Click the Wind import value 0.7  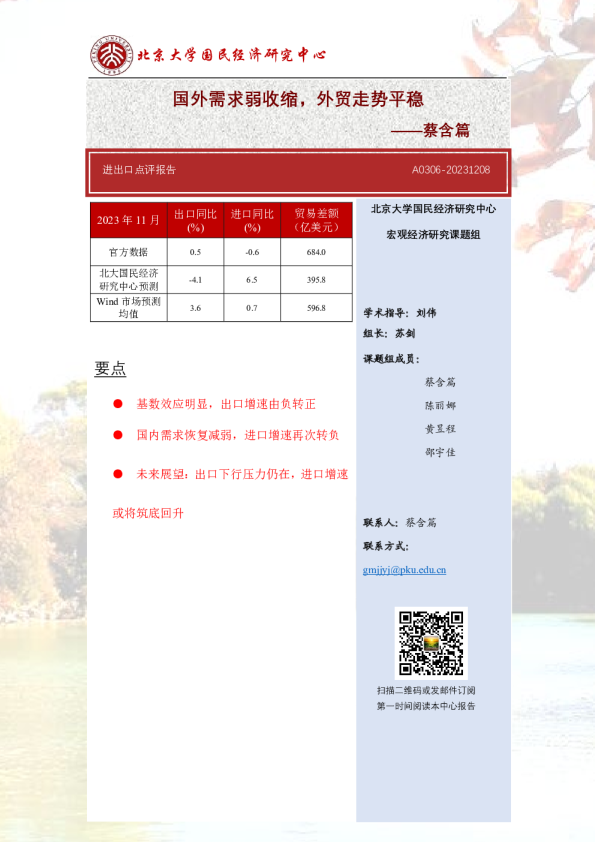(x=252, y=308)
